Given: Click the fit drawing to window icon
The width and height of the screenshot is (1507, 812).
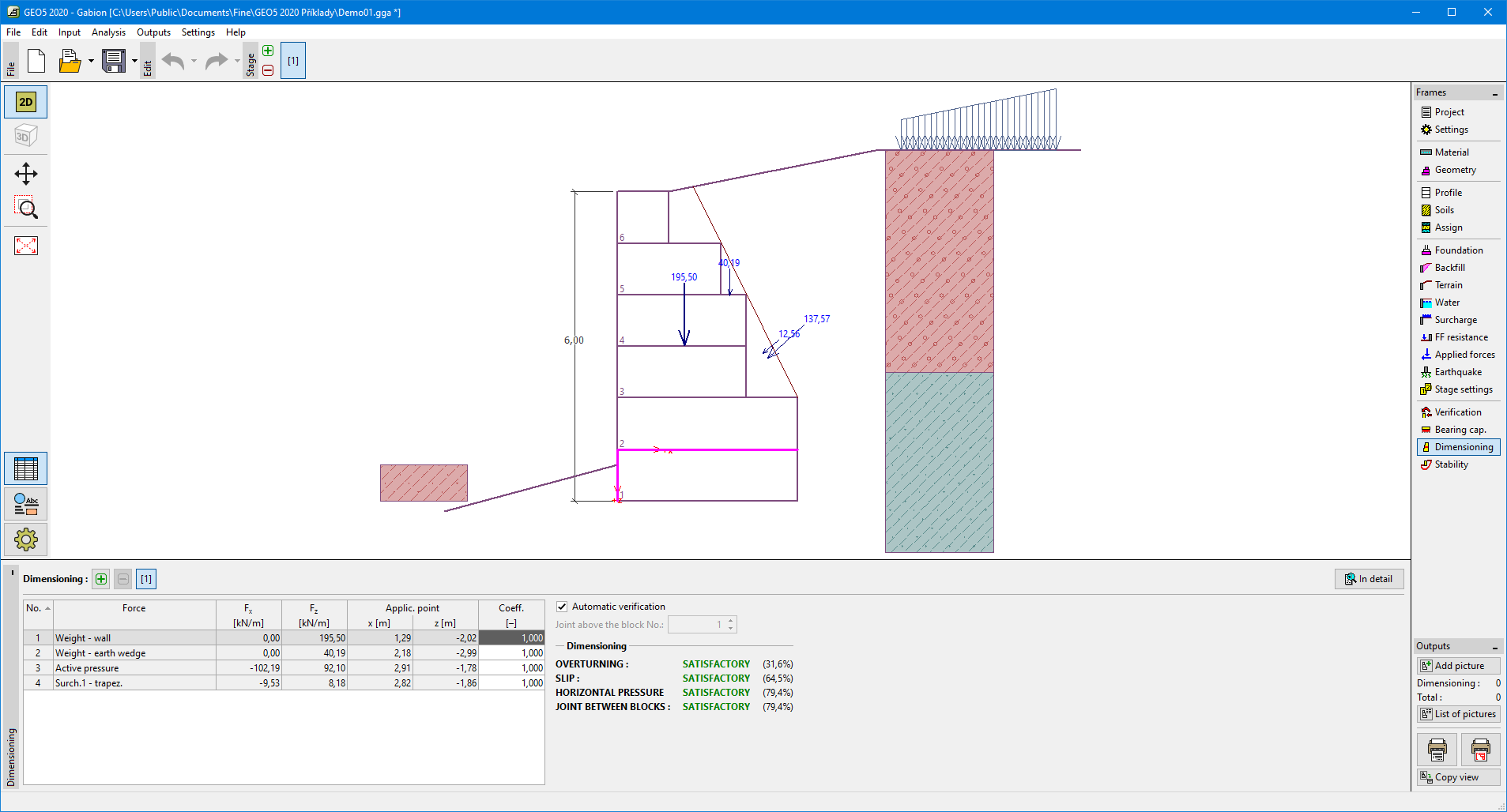Looking at the screenshot, I should tap(26, 246).
